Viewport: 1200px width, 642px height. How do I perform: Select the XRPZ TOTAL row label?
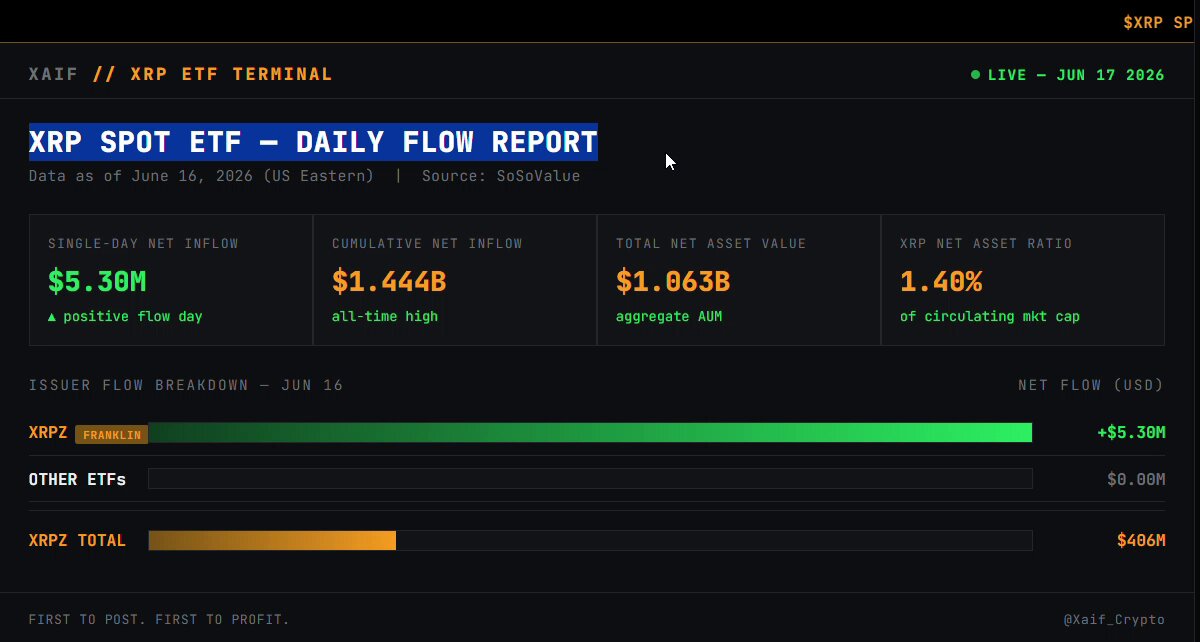tap(77, 540)
